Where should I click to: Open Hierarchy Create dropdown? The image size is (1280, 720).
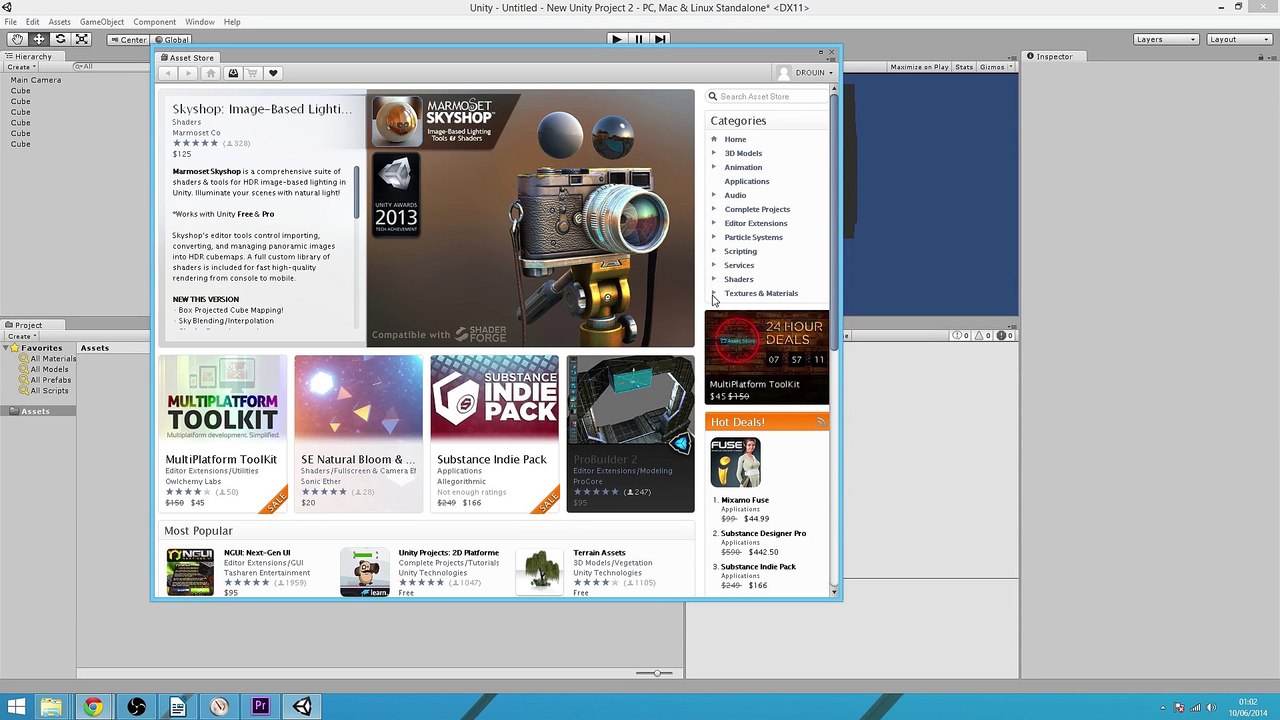click(x=20, y=67)
